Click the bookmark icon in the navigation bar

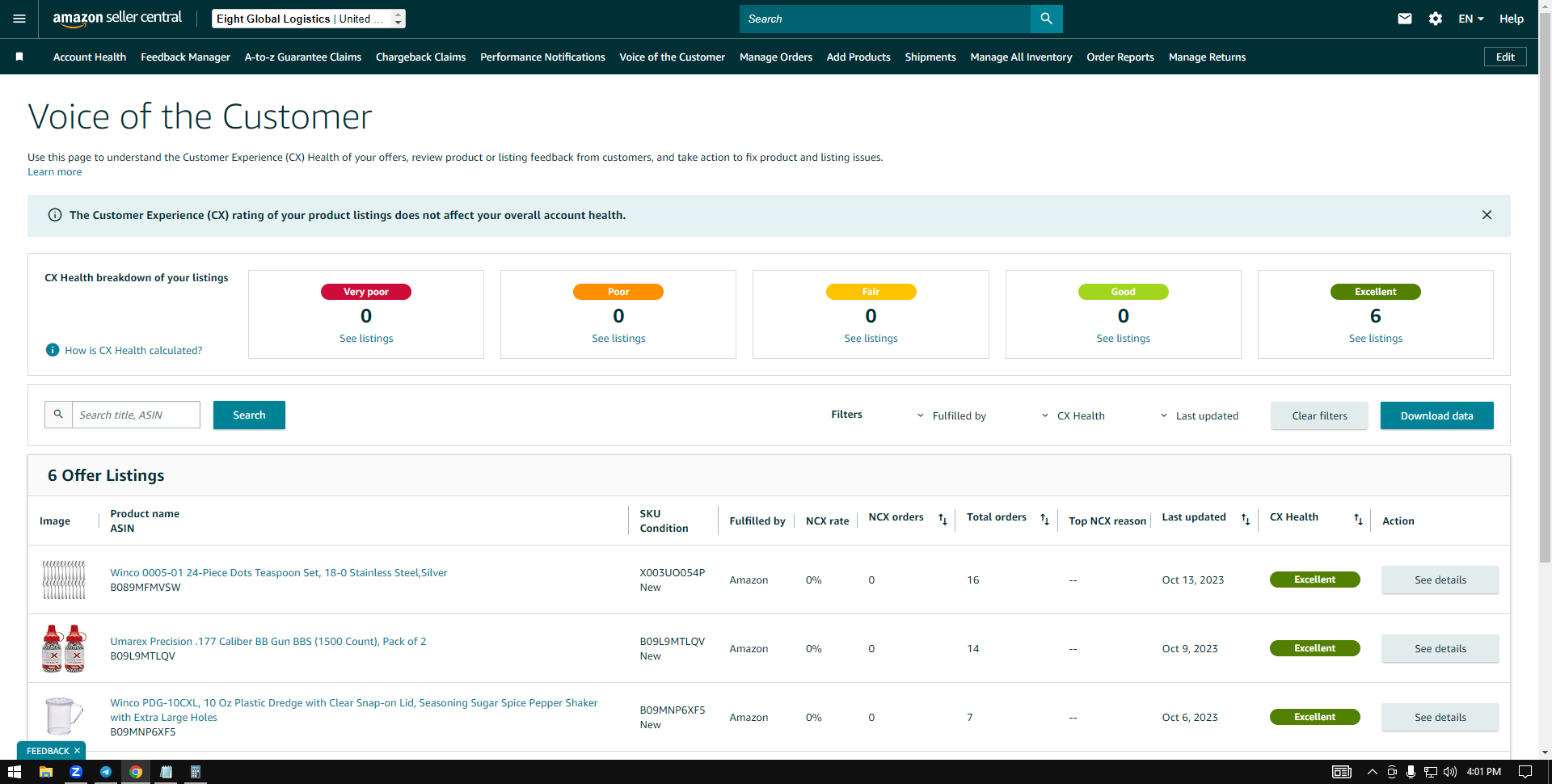pos(19,57)
